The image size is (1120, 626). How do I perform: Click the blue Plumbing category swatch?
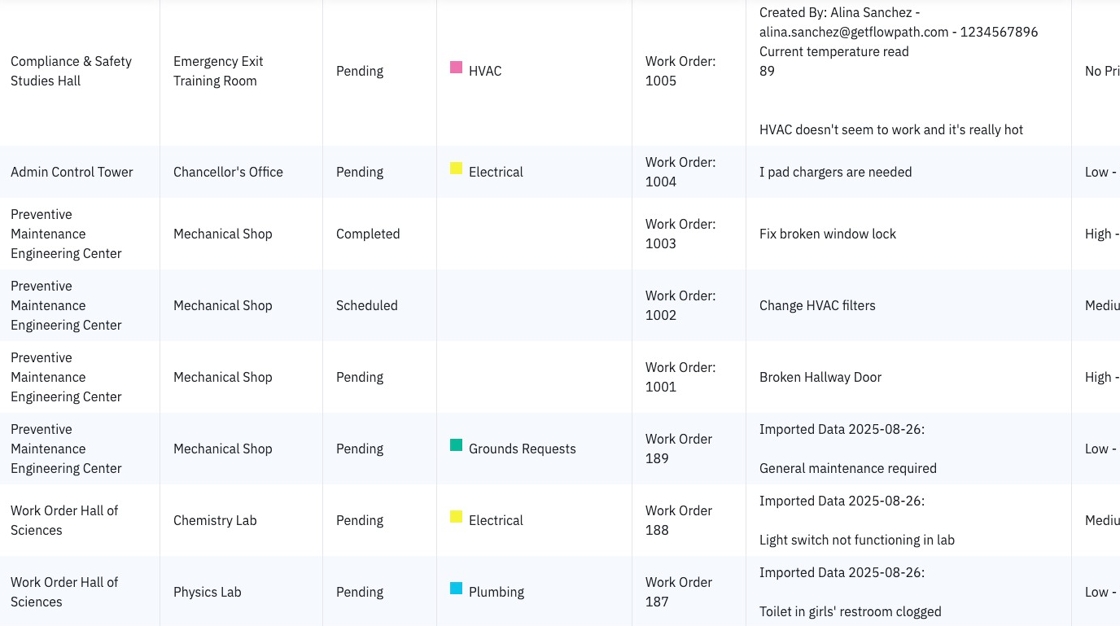click(x=456, y=588)
